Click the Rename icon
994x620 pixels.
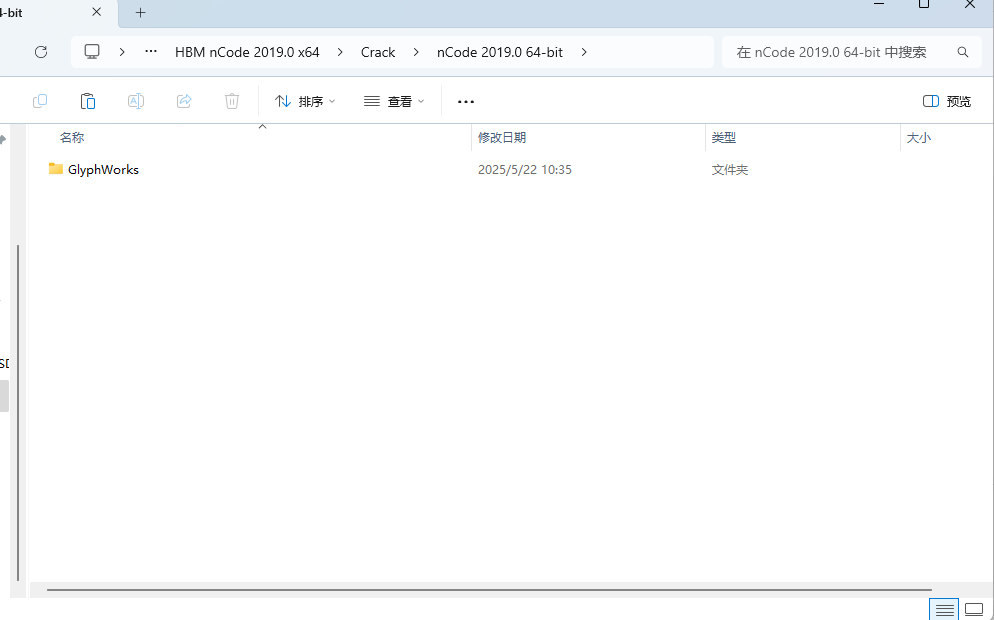[136, 100]
